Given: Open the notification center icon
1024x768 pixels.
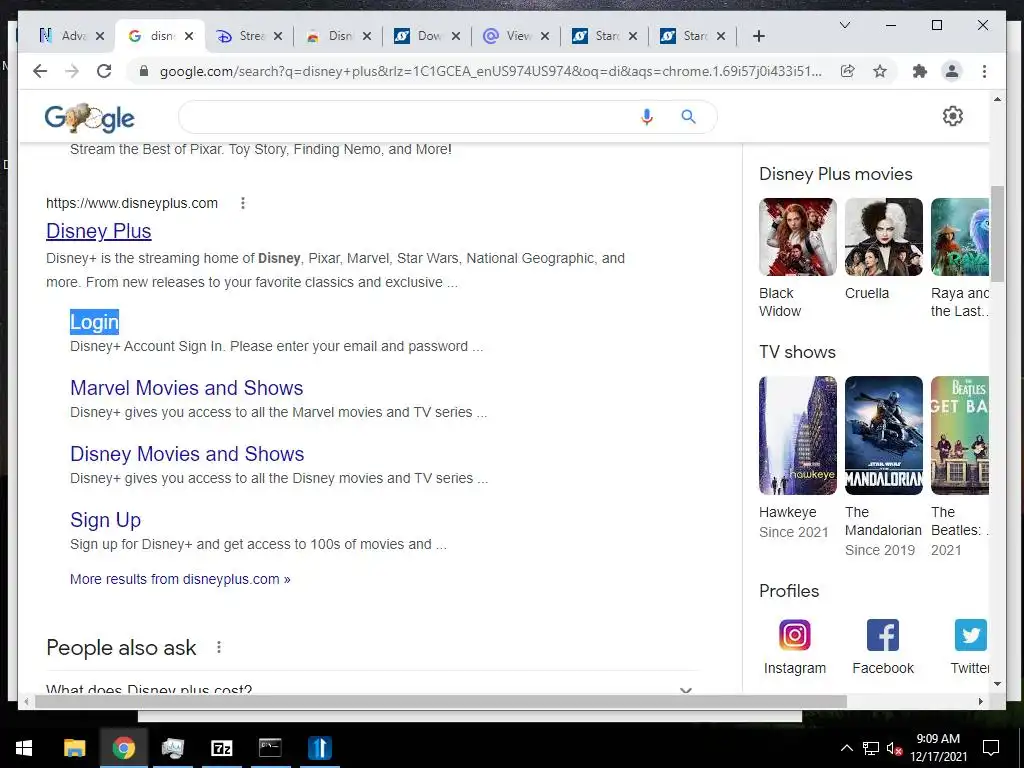Looking at the screenshot, I should click(x=991, y=748).
